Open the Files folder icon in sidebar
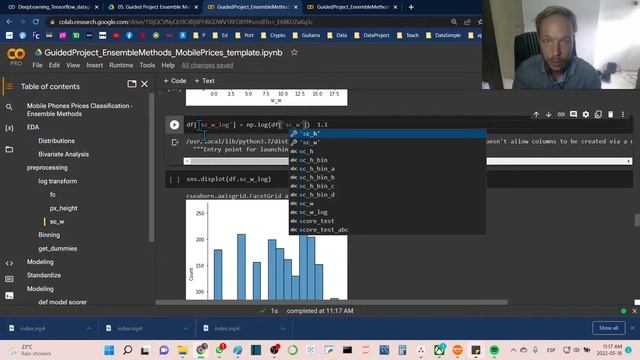 [9, 149]
